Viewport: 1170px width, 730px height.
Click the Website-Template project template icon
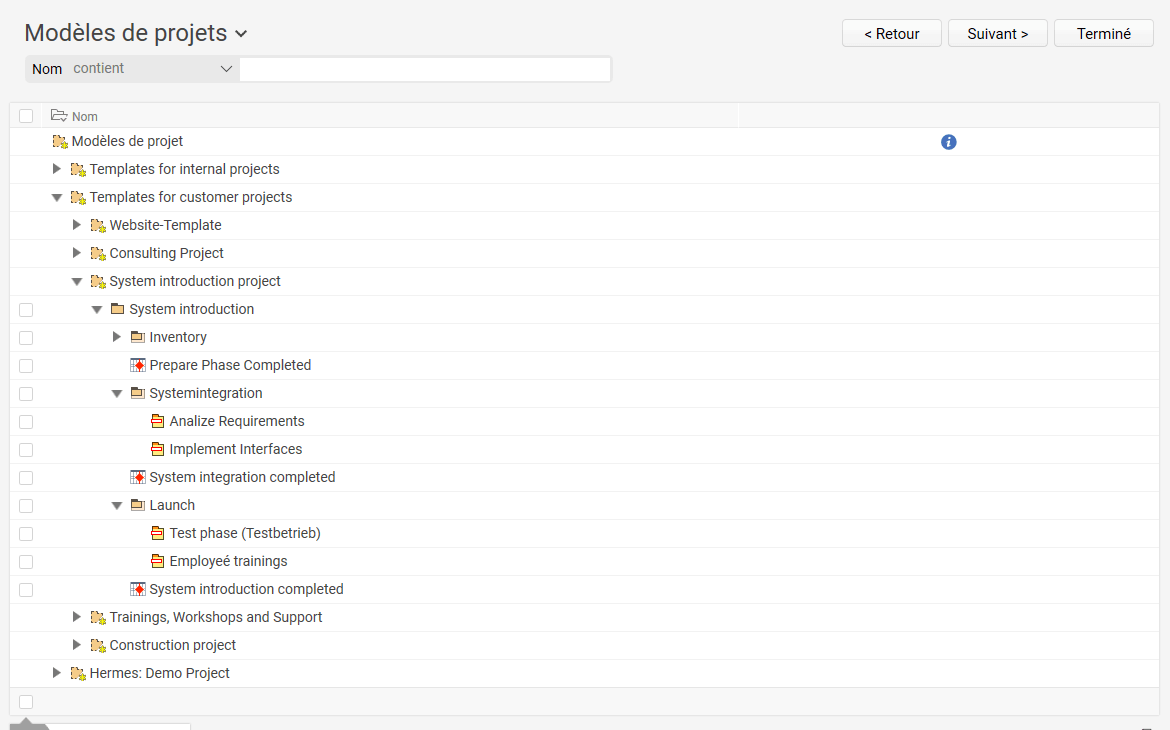click(x=98, y=225)
